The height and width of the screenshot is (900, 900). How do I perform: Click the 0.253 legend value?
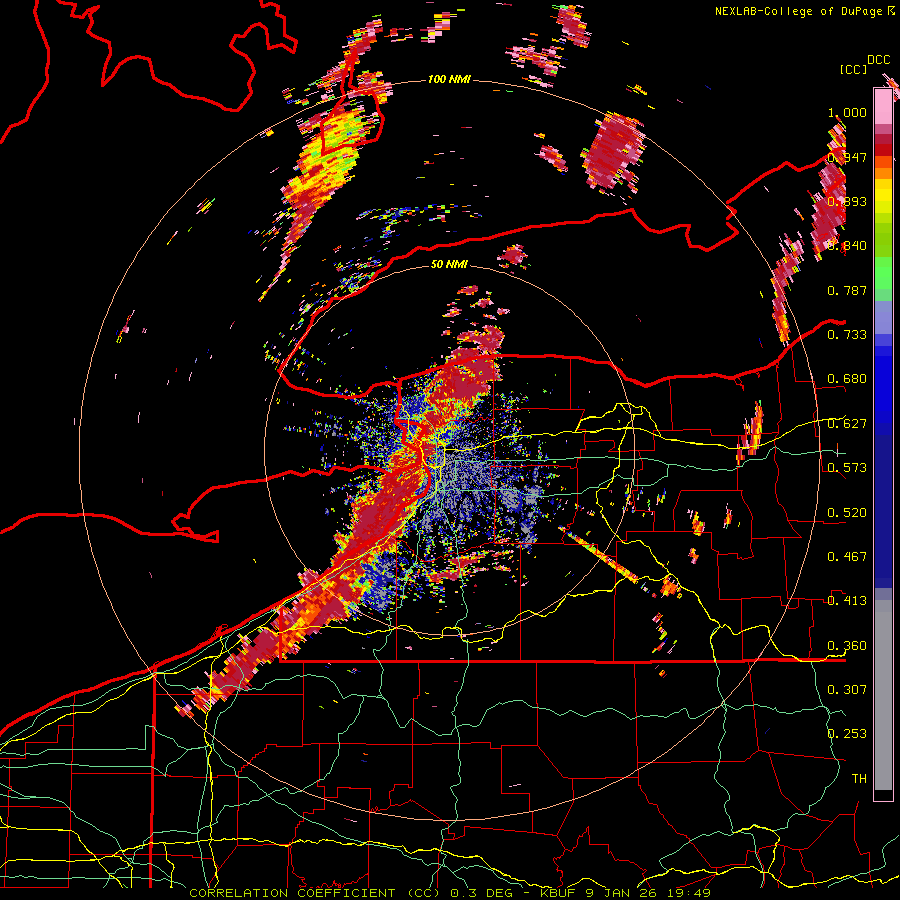pyautogui.click(x=847, y=734)
